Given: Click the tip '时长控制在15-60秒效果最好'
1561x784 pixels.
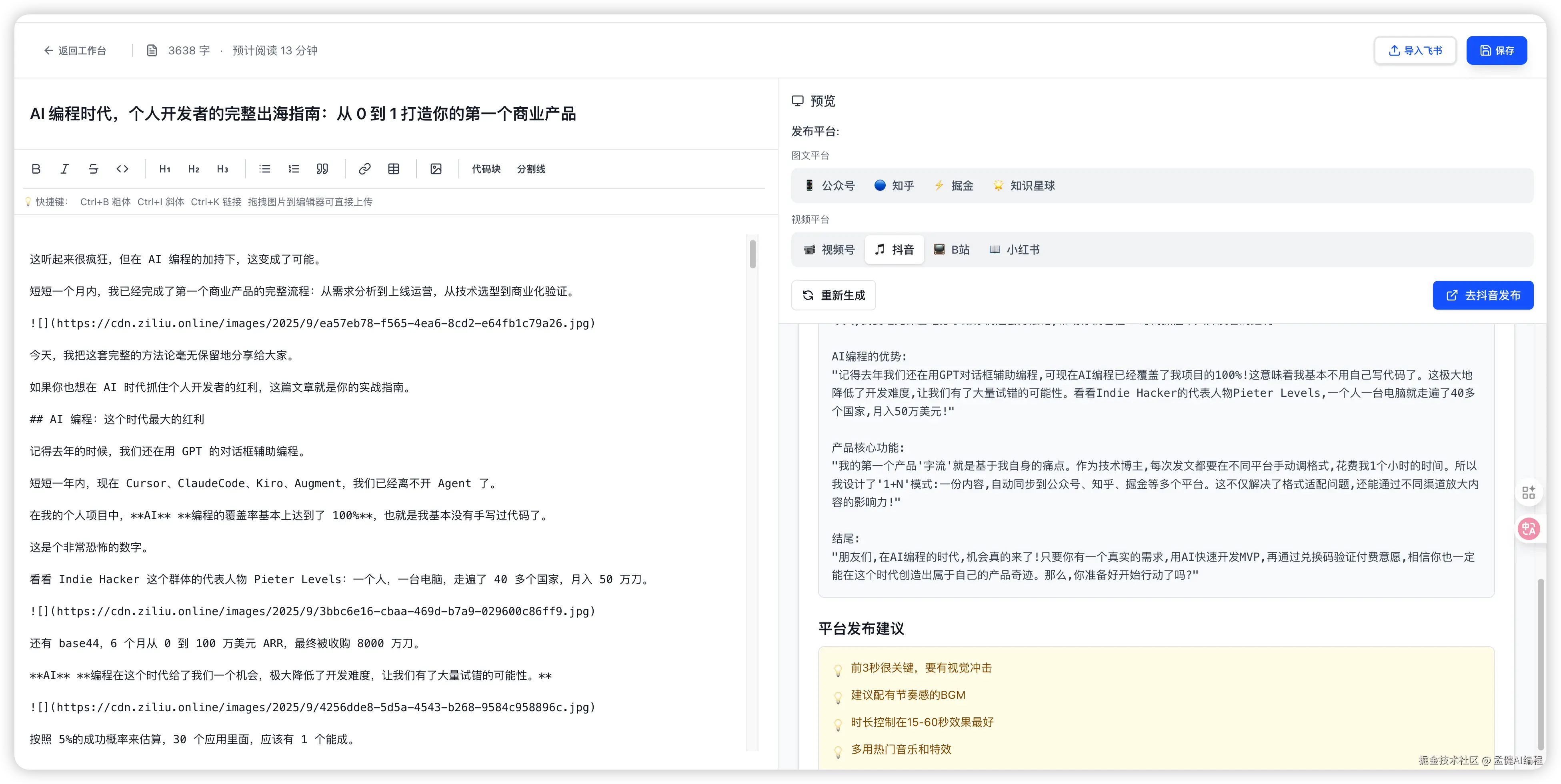Looking at the screenshot, I should [922, 722].
